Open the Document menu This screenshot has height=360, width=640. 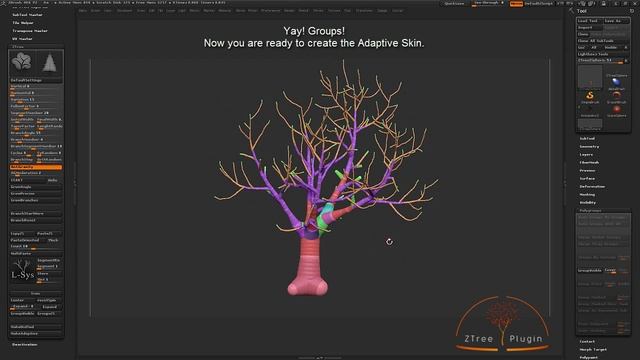tap(124, 11)
